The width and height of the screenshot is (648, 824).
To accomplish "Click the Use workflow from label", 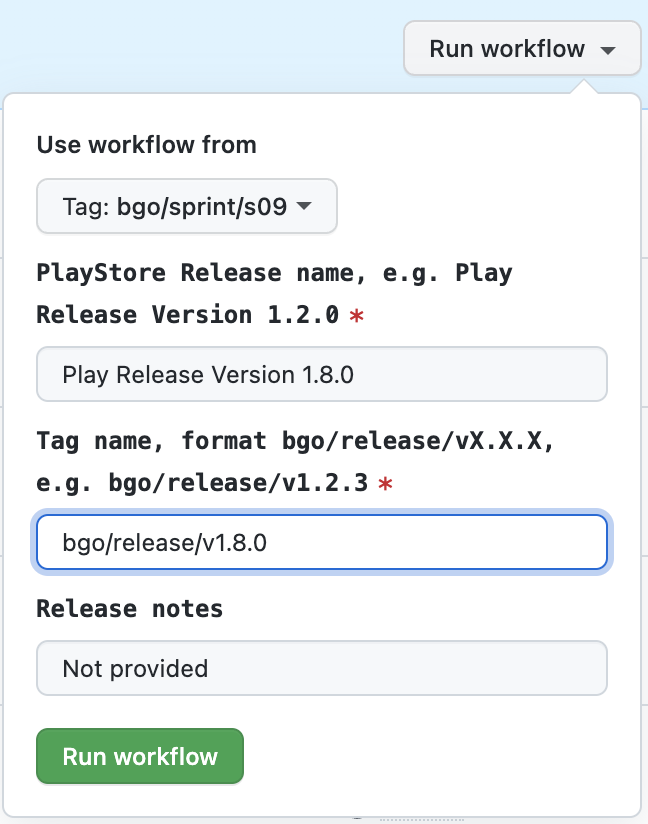I will point(146,145).
